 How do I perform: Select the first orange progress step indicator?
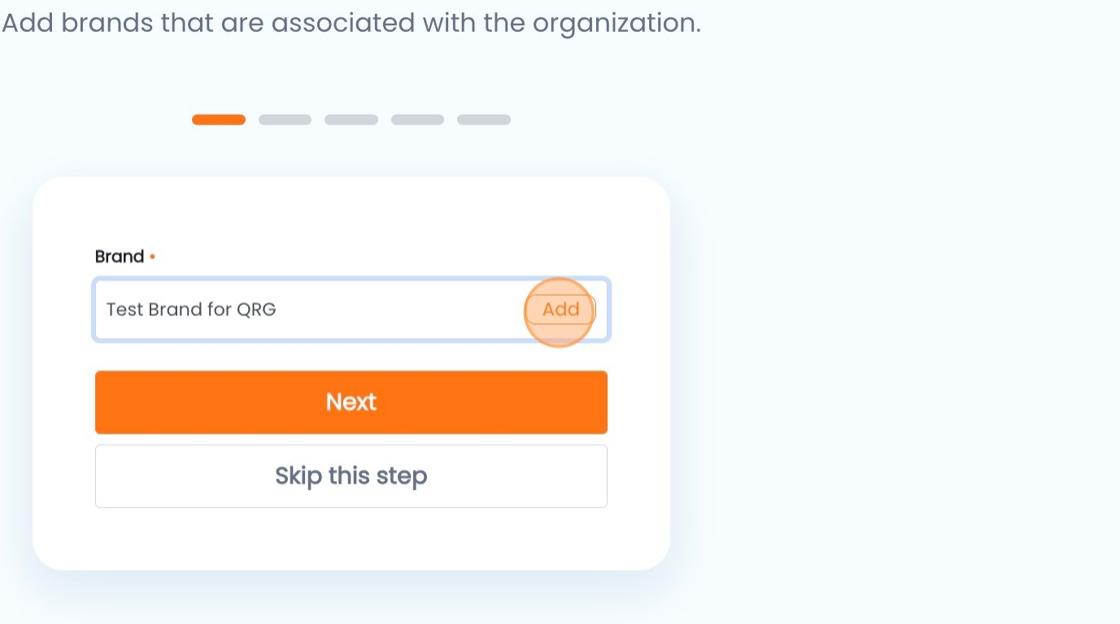point(219,119)
